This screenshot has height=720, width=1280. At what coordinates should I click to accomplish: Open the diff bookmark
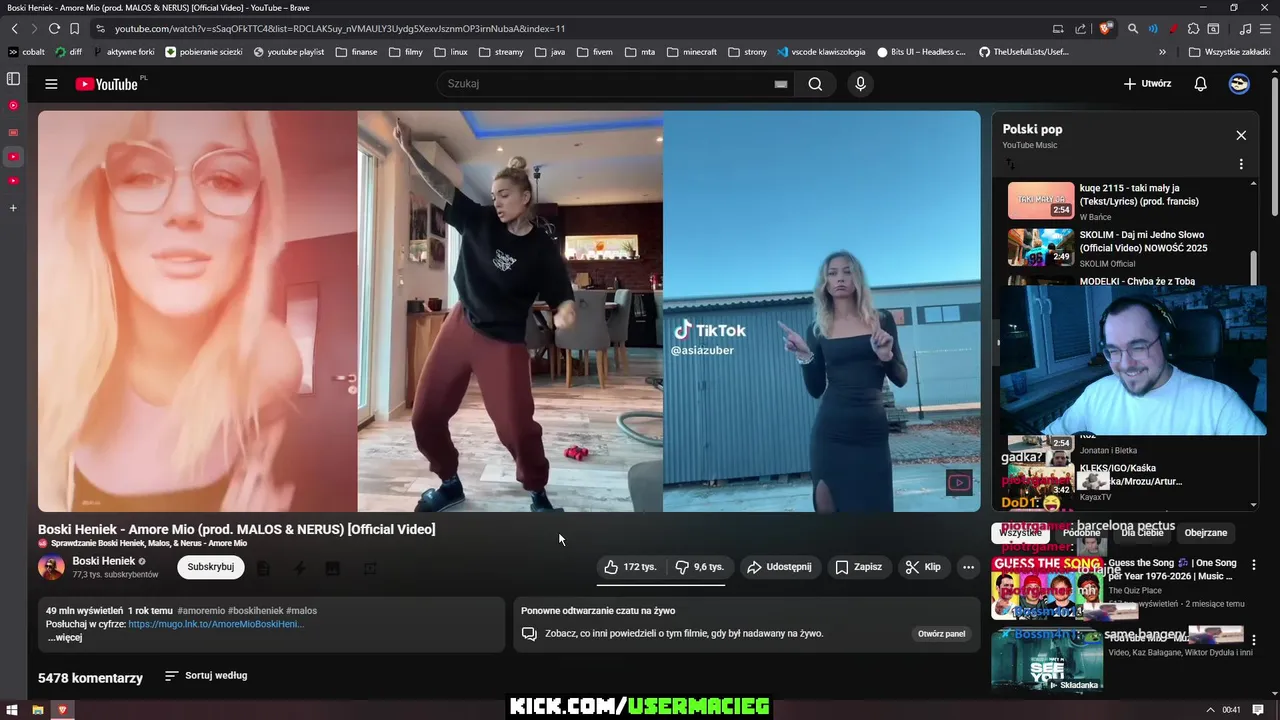click(x=69, y=52)
